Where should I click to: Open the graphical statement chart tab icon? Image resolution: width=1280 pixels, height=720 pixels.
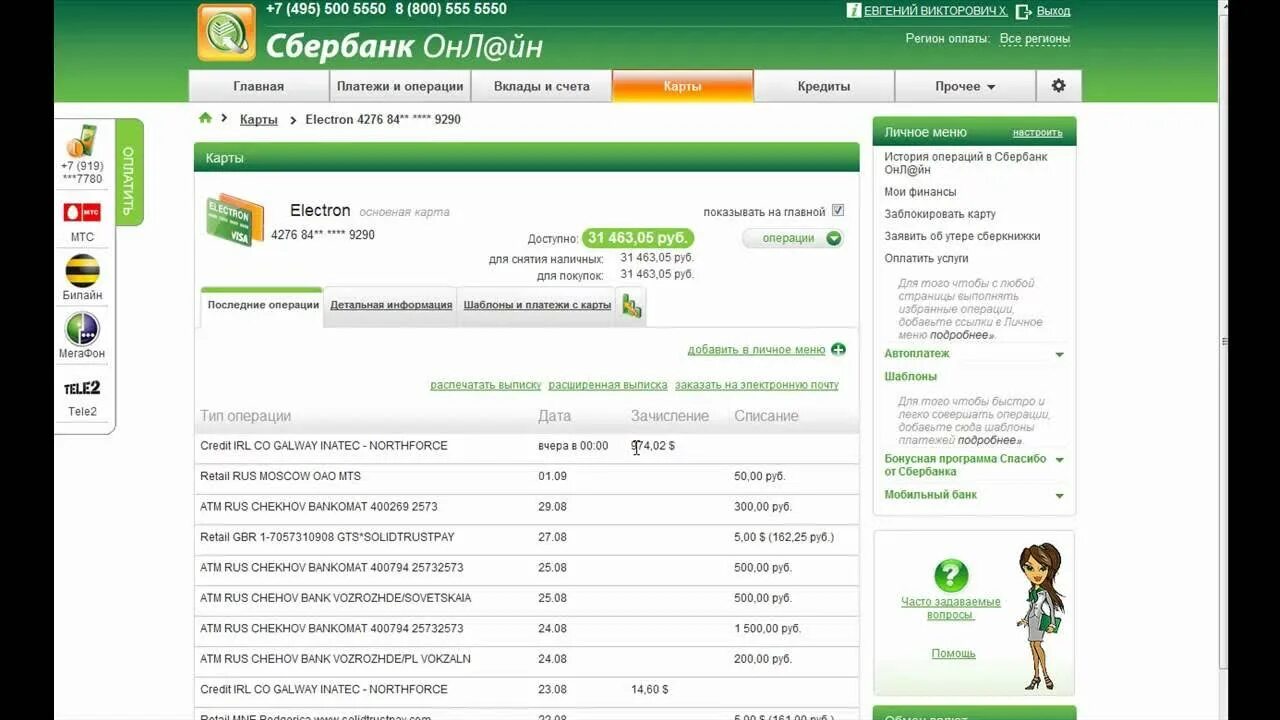click(631, 305)
